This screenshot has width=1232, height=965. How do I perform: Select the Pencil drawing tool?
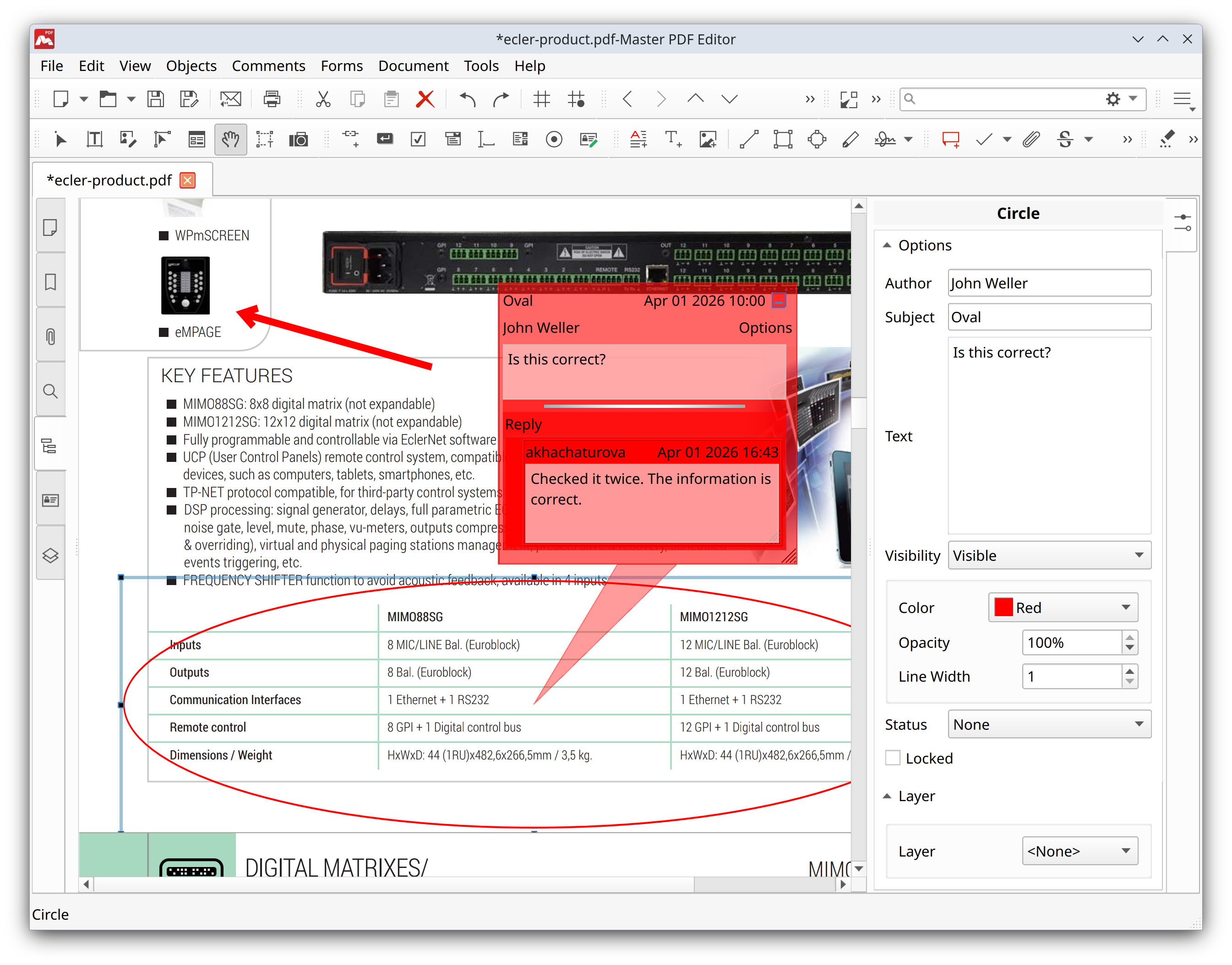tap(850, 139)
